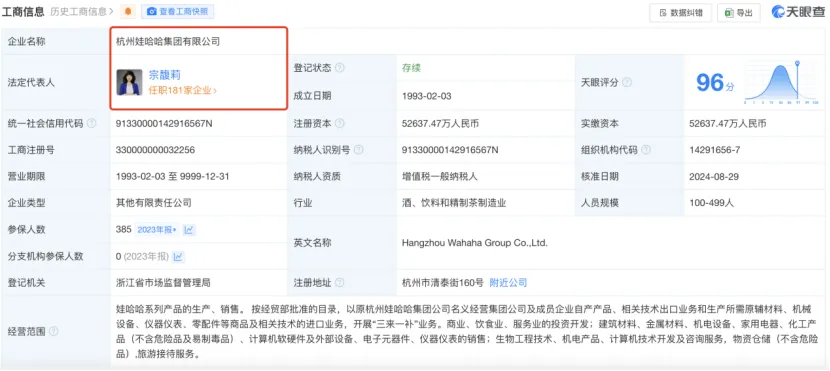Screen dimensions: 830x371
Task: Click help icon beside 注册资本
Action: pos(340,123)
